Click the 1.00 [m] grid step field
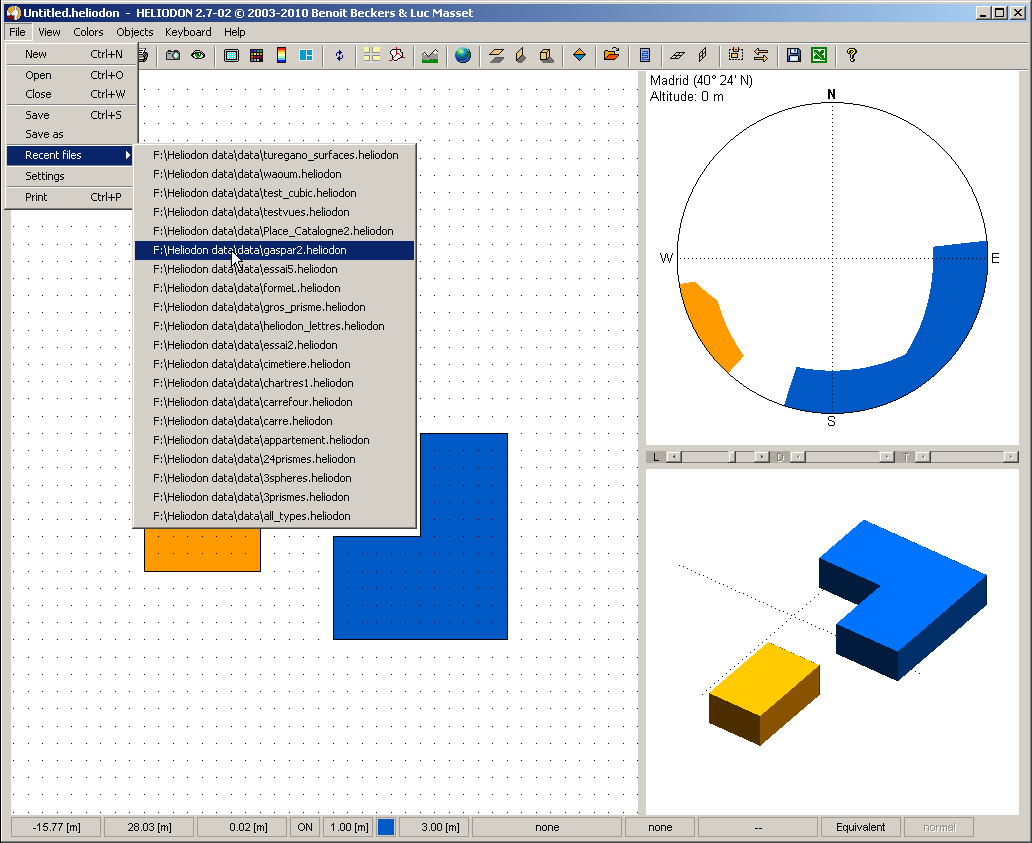 [x=349, y=827]
